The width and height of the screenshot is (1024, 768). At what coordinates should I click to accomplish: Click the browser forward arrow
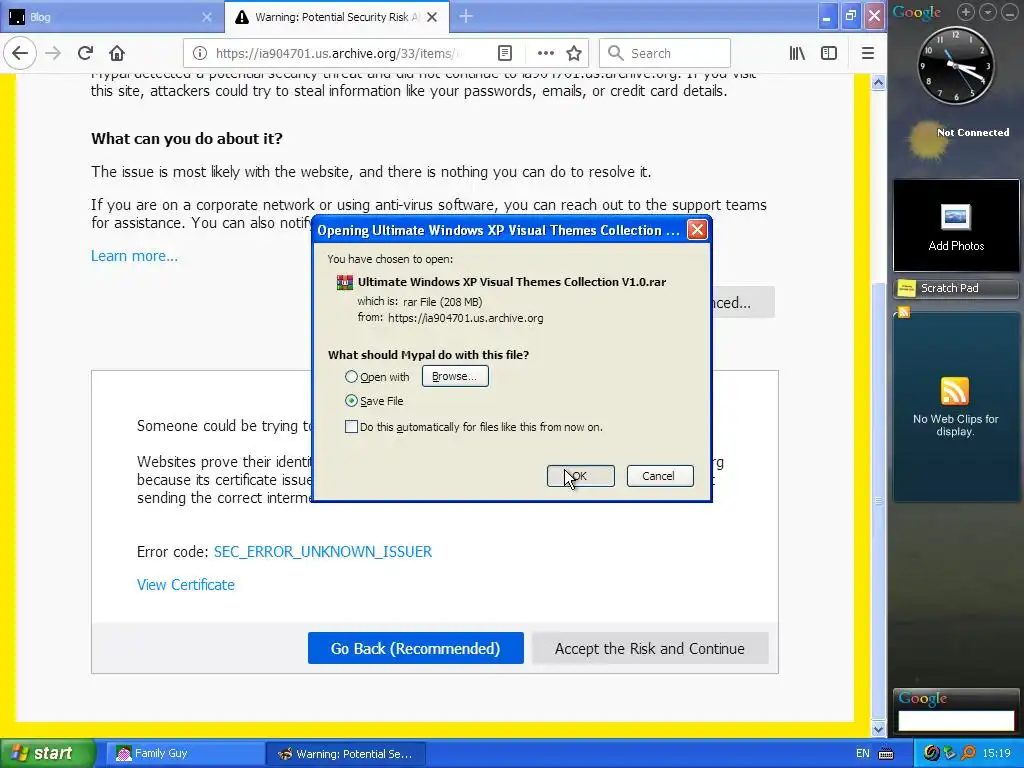[x=53, y=53]
